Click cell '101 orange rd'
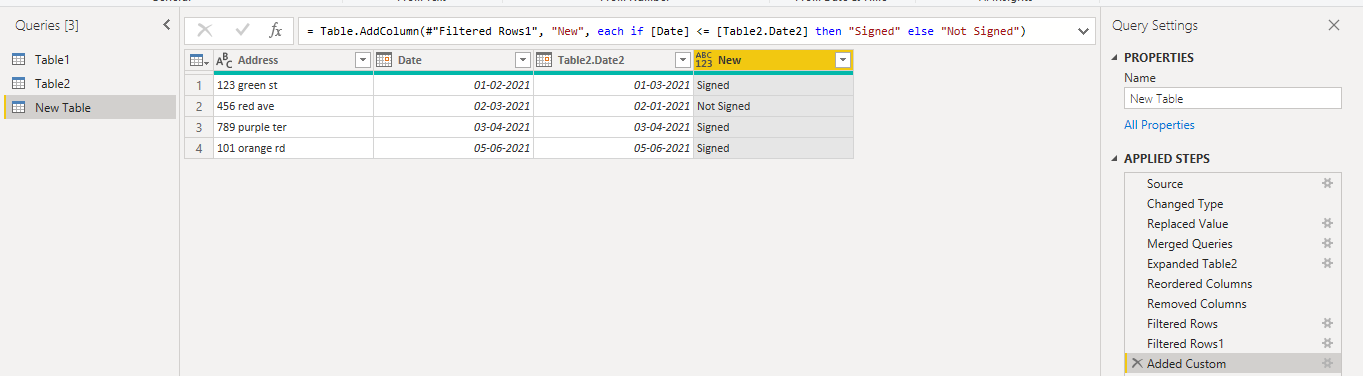 tap(293, 148)
